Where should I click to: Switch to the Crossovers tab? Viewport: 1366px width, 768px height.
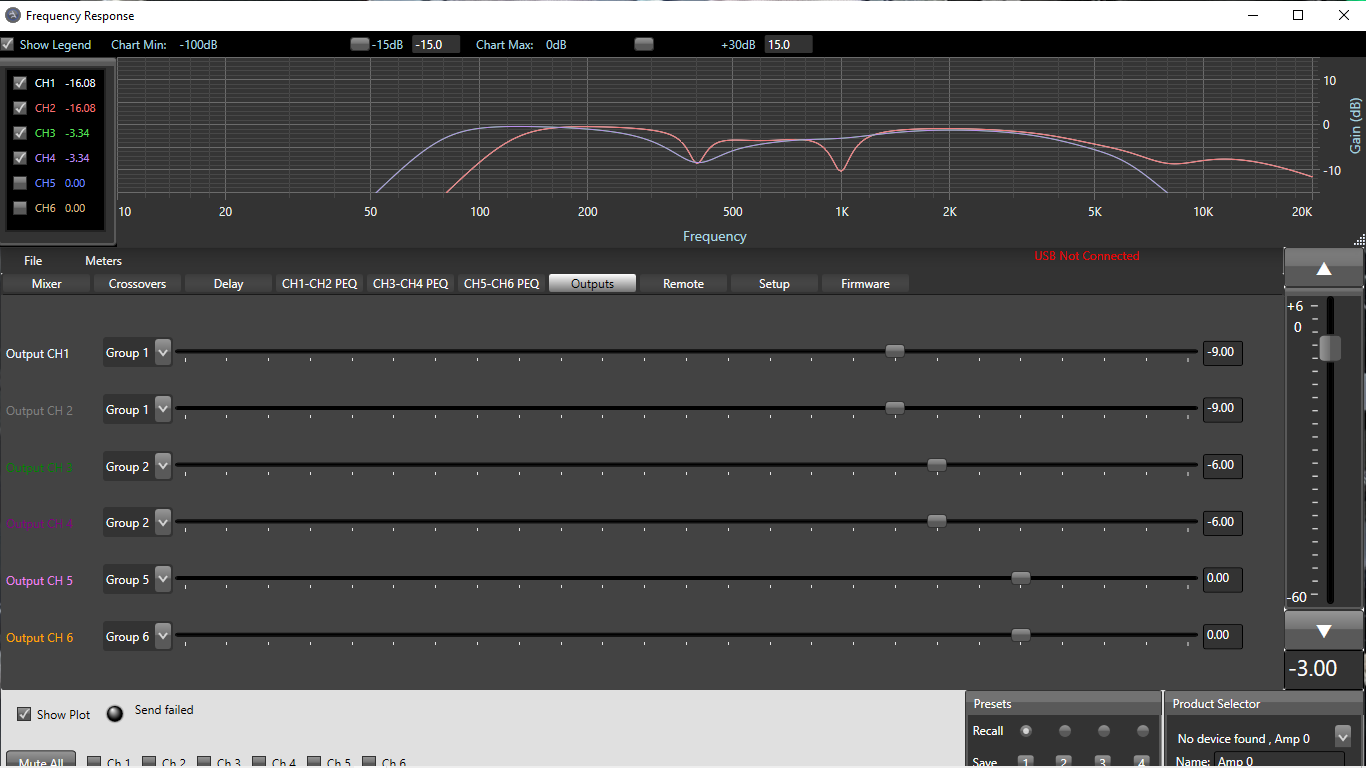[x=137, y=284]
